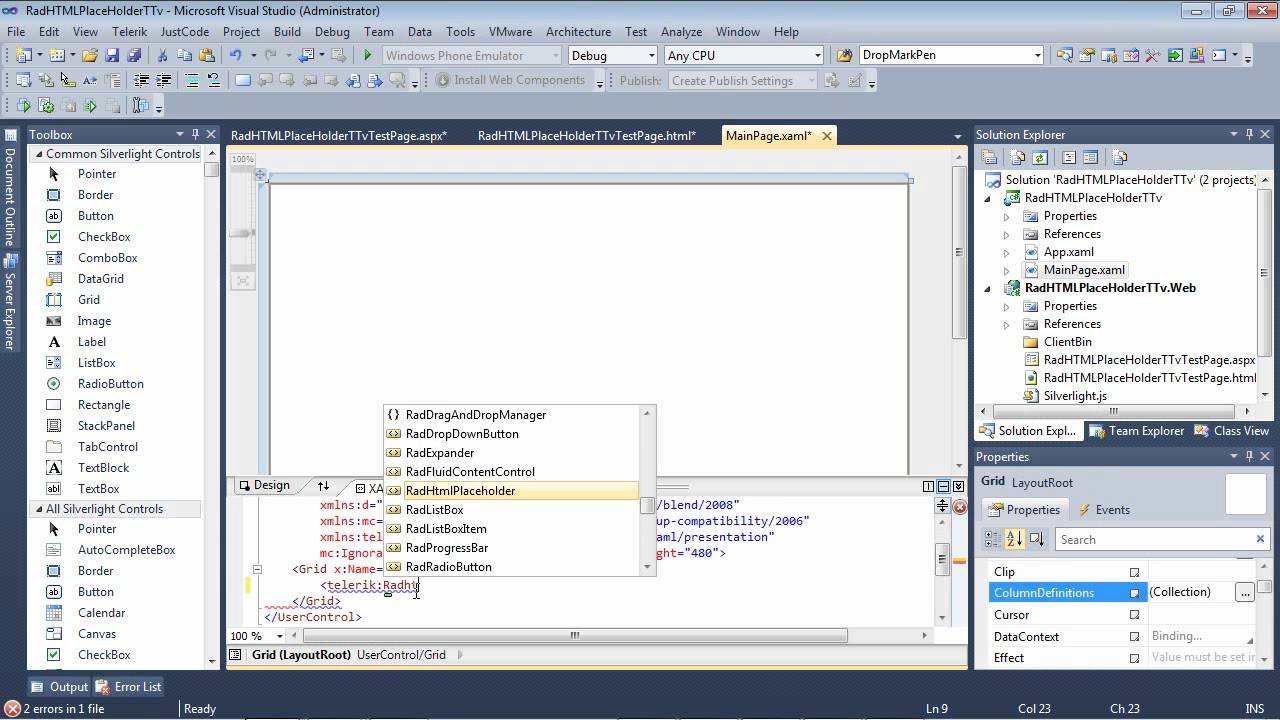
Task: Open the Team Explorer tab
Action: click(x=1137, y=431)
